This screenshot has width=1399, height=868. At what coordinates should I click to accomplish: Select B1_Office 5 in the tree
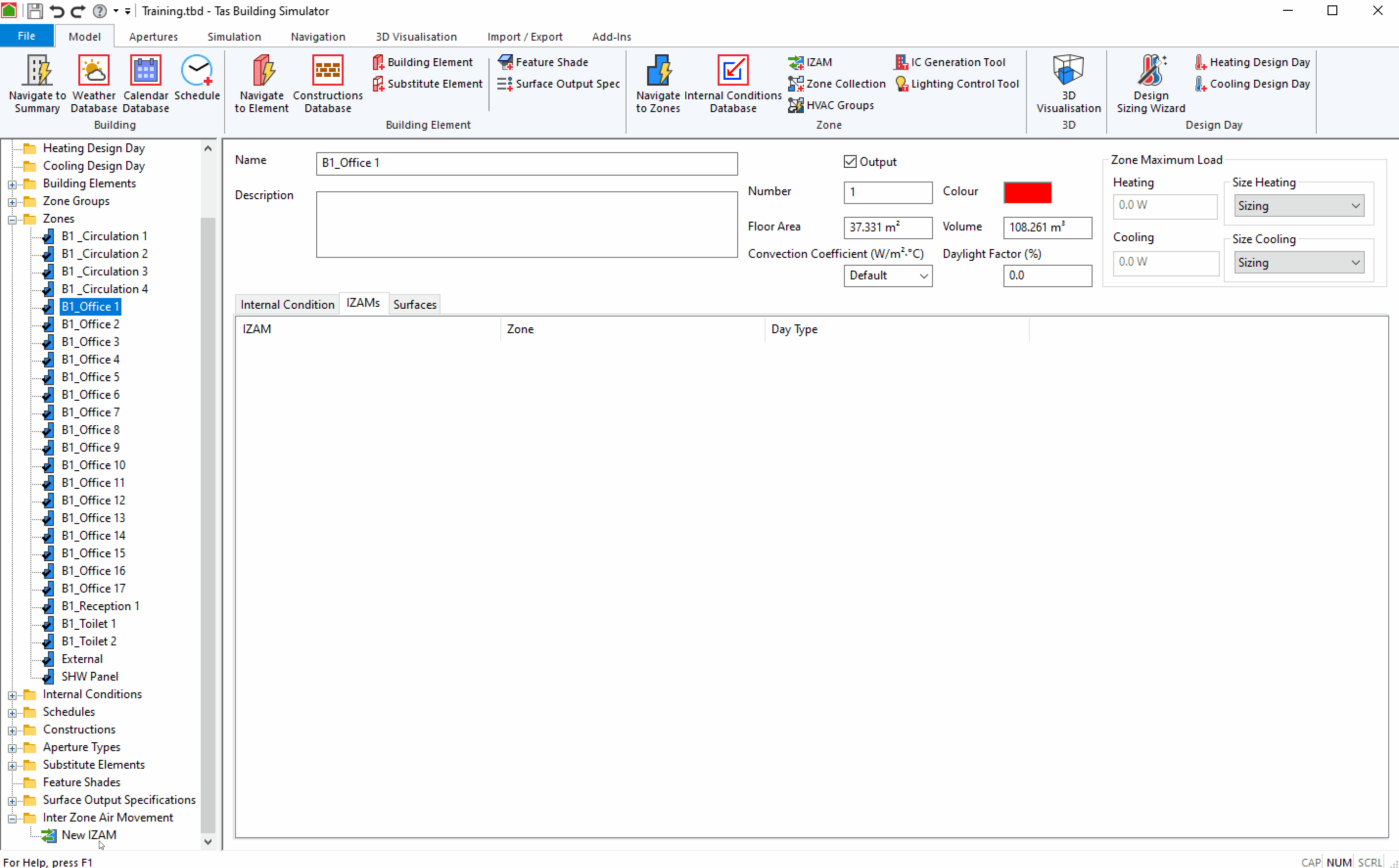click(x=91, y=377)
